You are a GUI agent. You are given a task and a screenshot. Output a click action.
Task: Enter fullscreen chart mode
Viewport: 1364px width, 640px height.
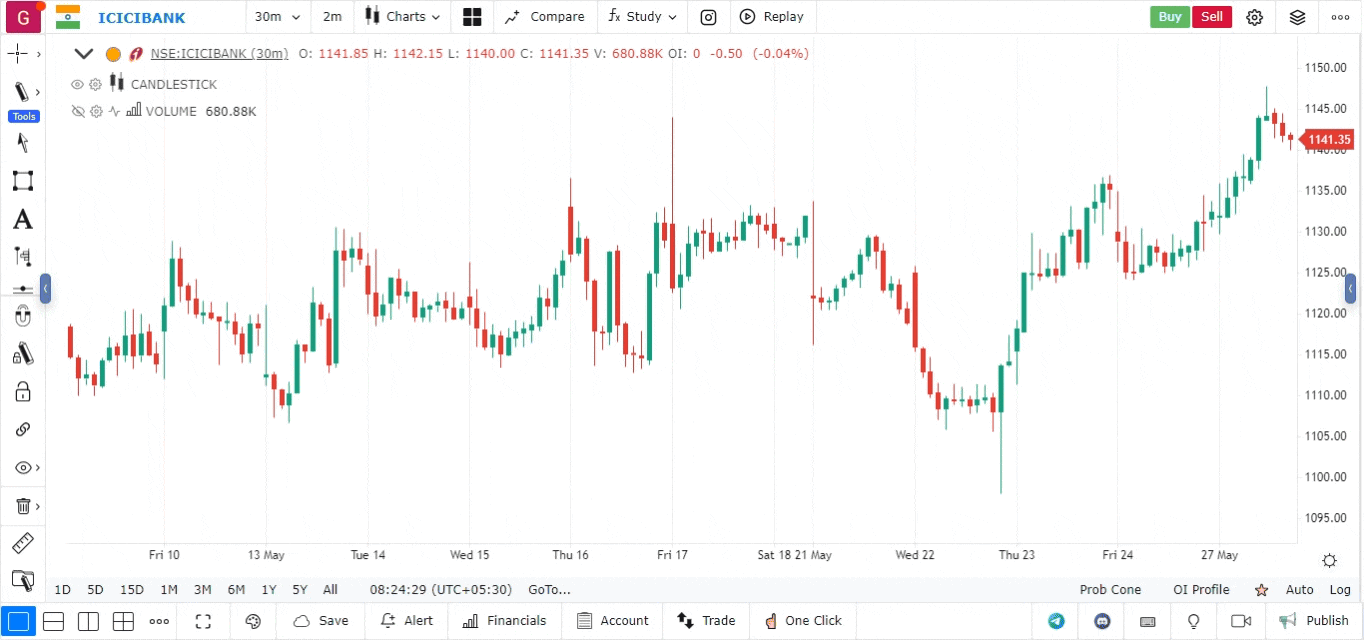(203, 621)
